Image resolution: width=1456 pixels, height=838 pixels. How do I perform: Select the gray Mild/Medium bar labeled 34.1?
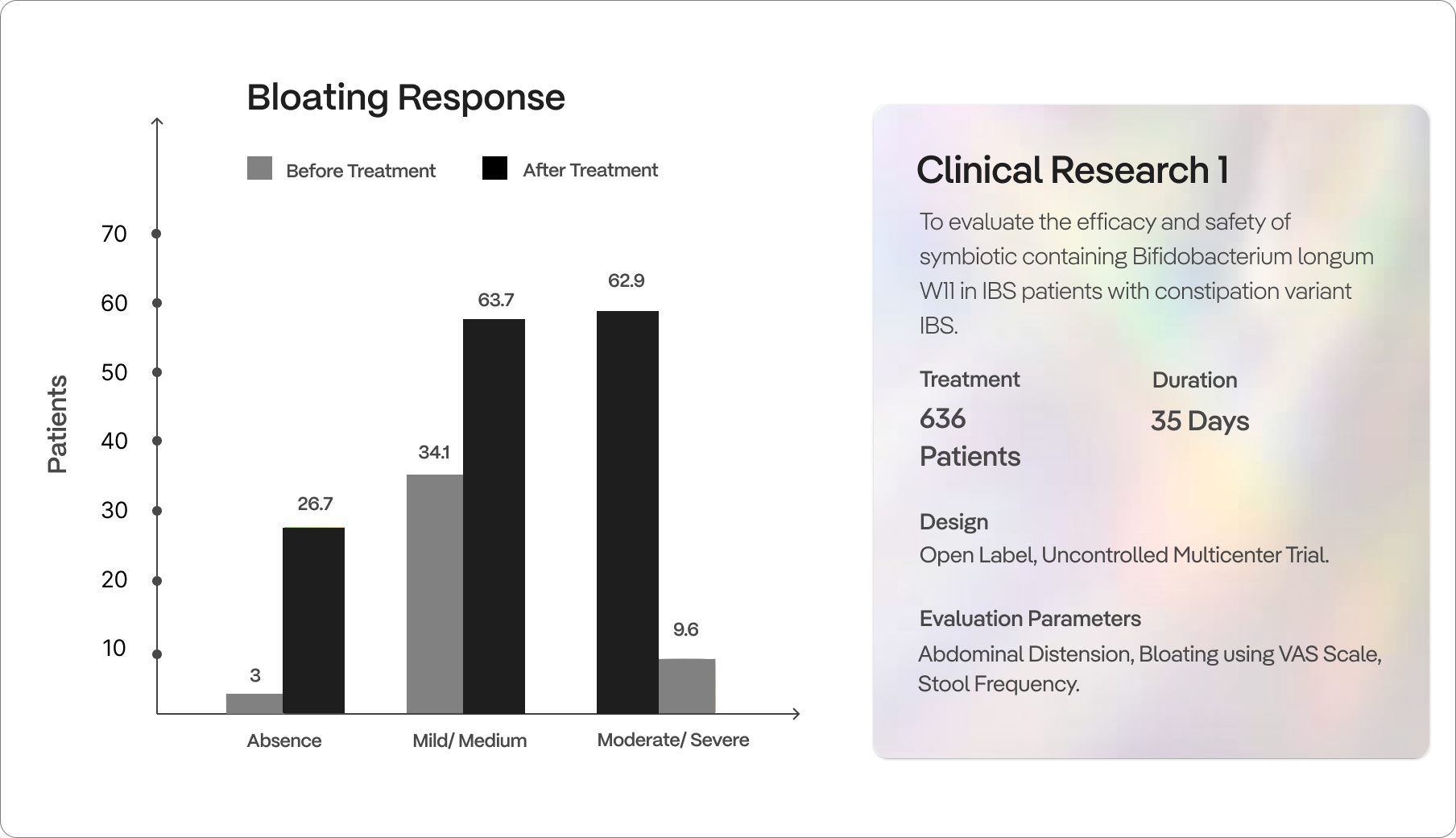[435, 594]
